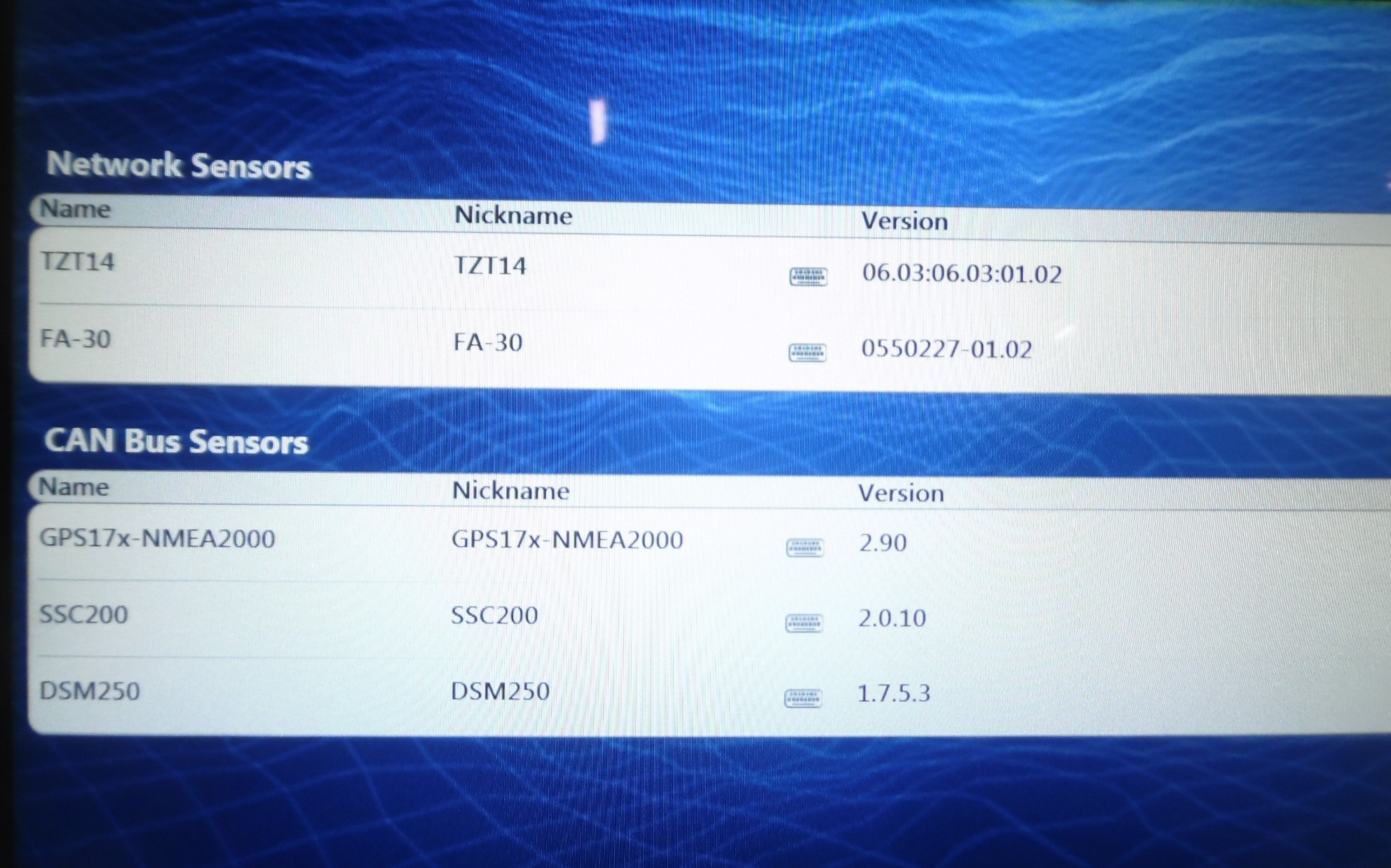Tap the keyboard icon on the DSM250 row
Screen dimensions: 1391x868
click(802, 699)
